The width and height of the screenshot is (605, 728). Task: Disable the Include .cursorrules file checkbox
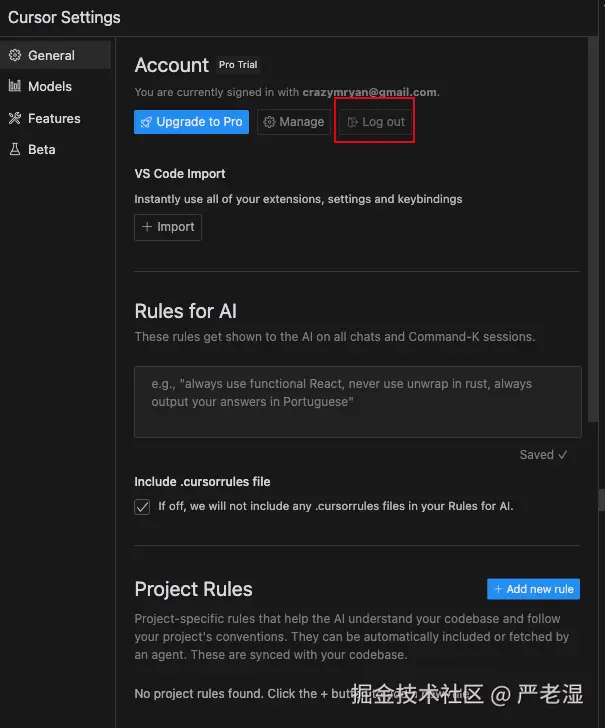[x=142, y=506]
